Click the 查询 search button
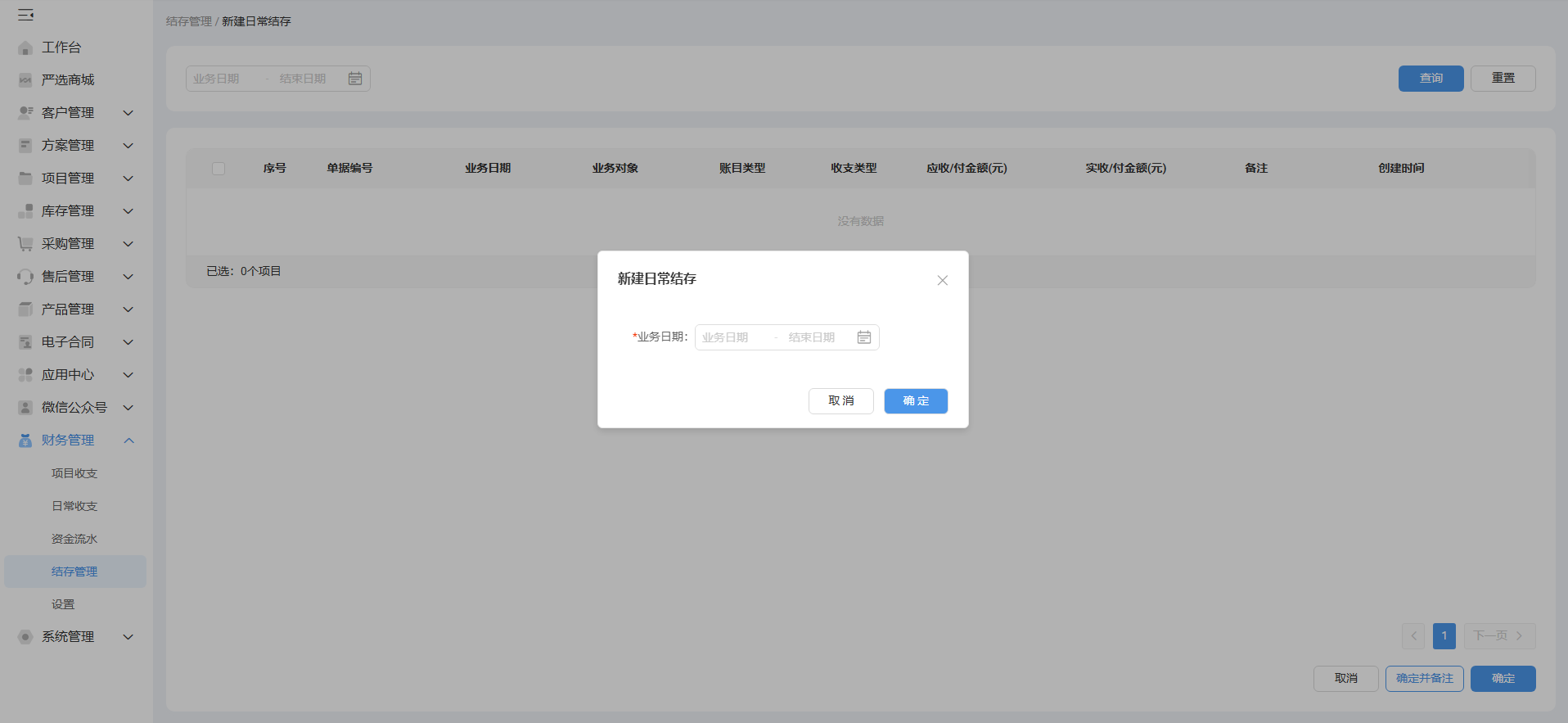 point(1431,79)
